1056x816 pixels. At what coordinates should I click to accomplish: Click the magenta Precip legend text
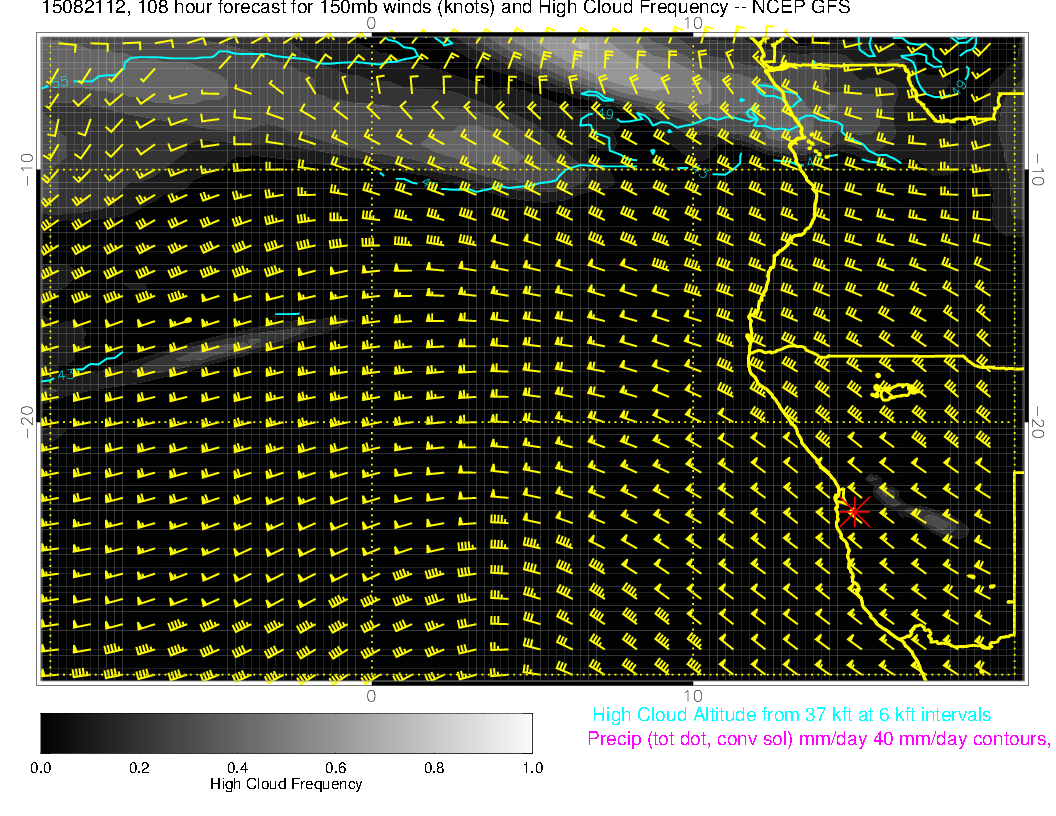(818, 740)
